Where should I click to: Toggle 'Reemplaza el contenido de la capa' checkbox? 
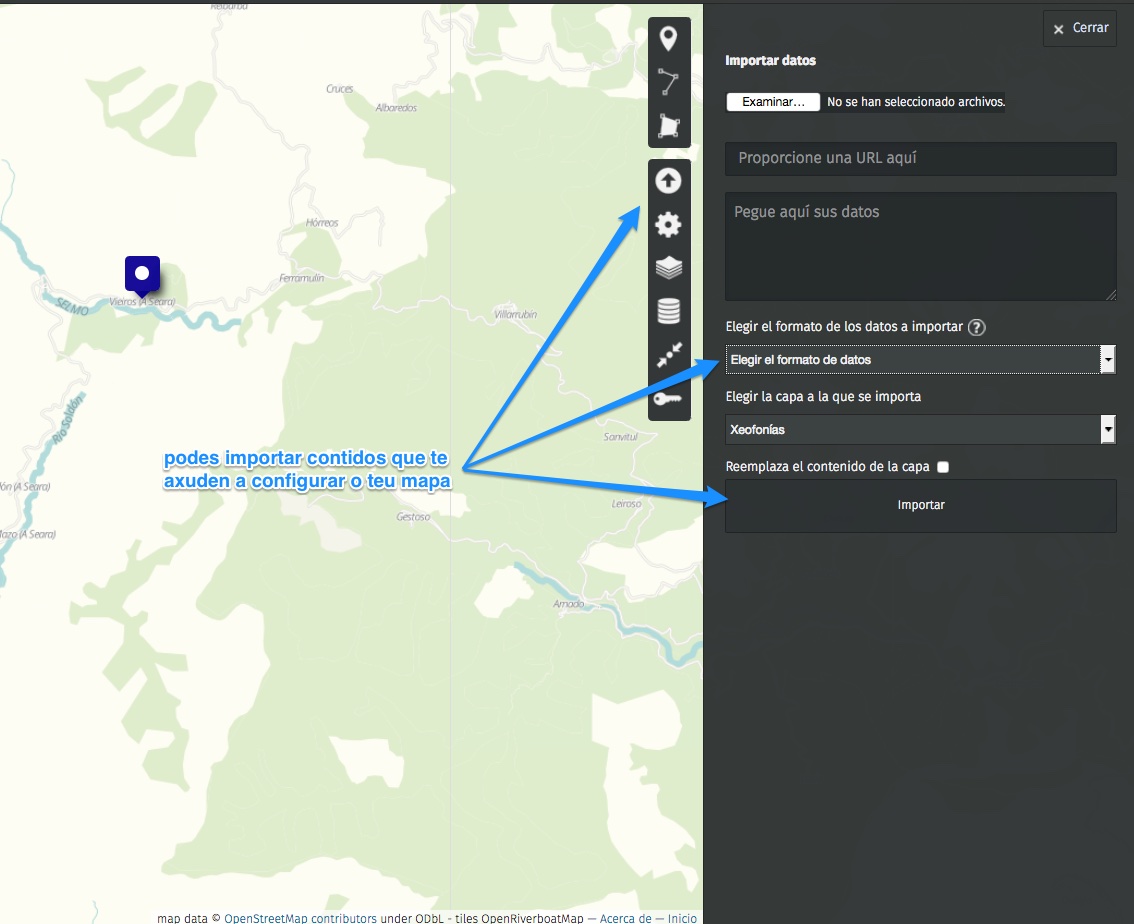click(943, 467)
